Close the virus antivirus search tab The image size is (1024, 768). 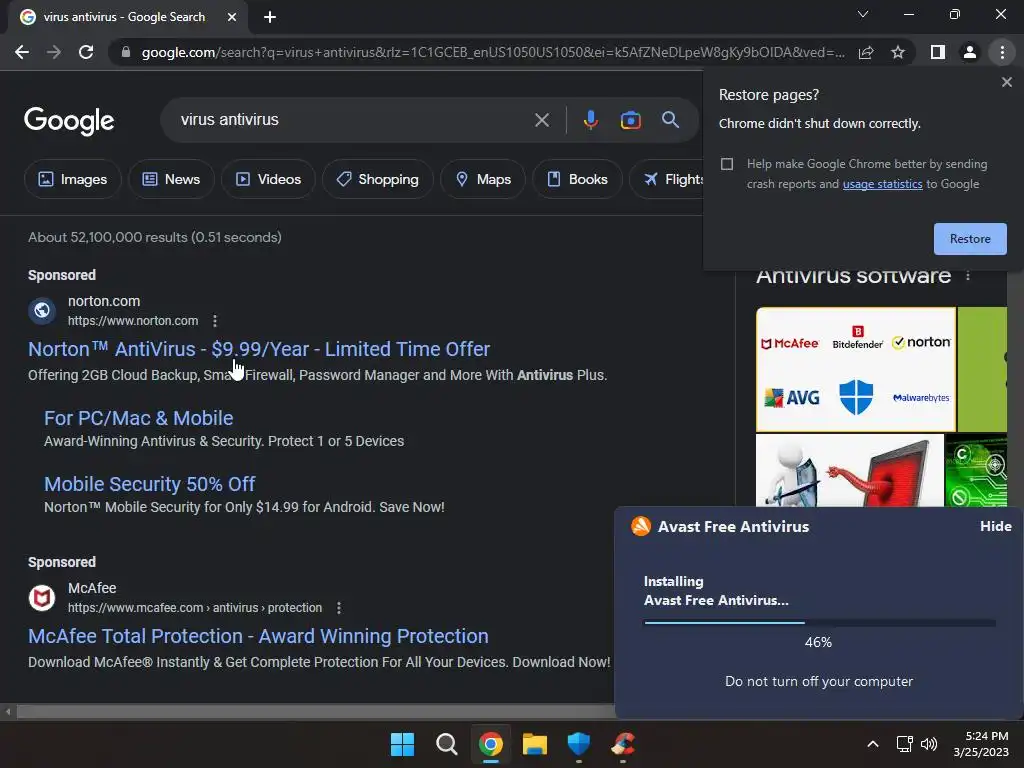click(232, 17)
